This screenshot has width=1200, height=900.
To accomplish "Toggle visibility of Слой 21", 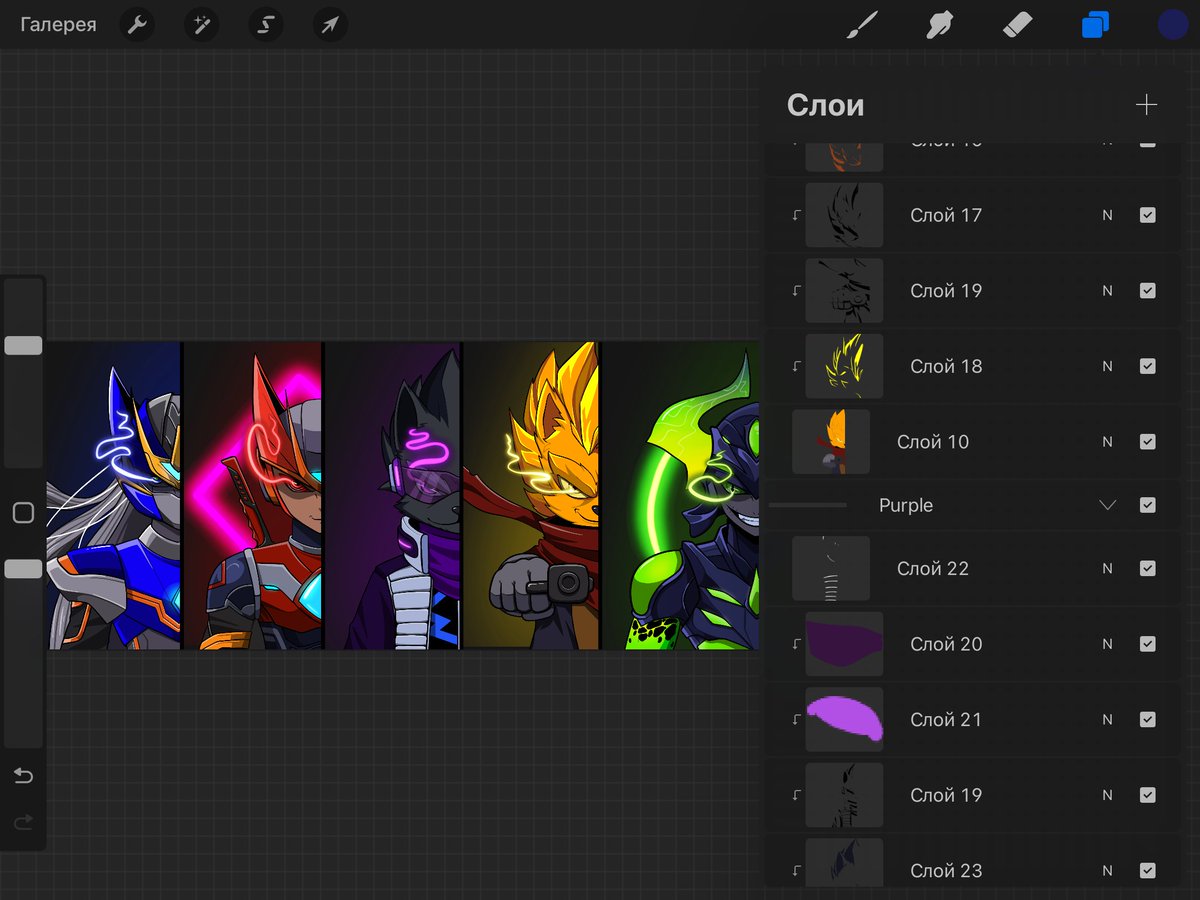I will [x=1147, y=719].
